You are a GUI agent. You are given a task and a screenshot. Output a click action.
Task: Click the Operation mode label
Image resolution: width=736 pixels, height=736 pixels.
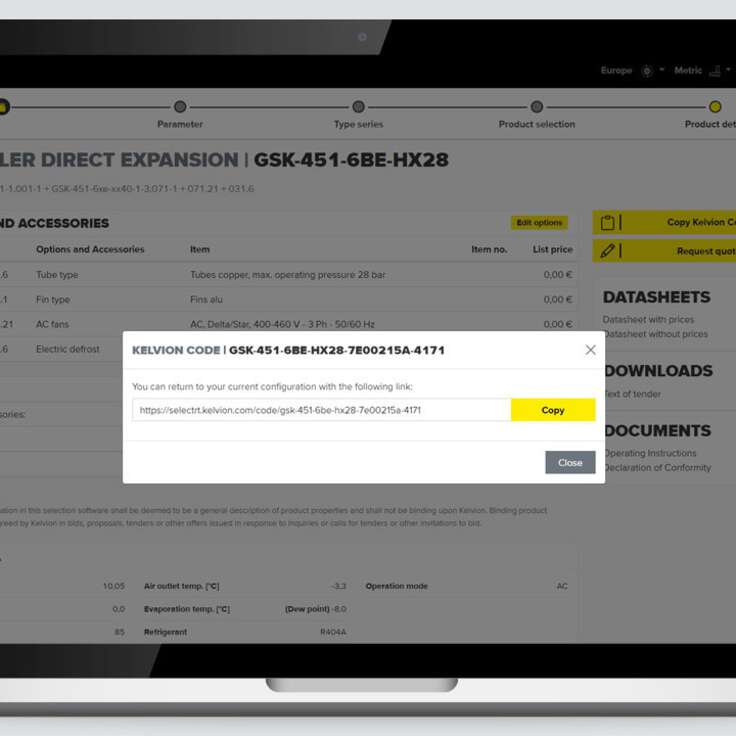397,586
